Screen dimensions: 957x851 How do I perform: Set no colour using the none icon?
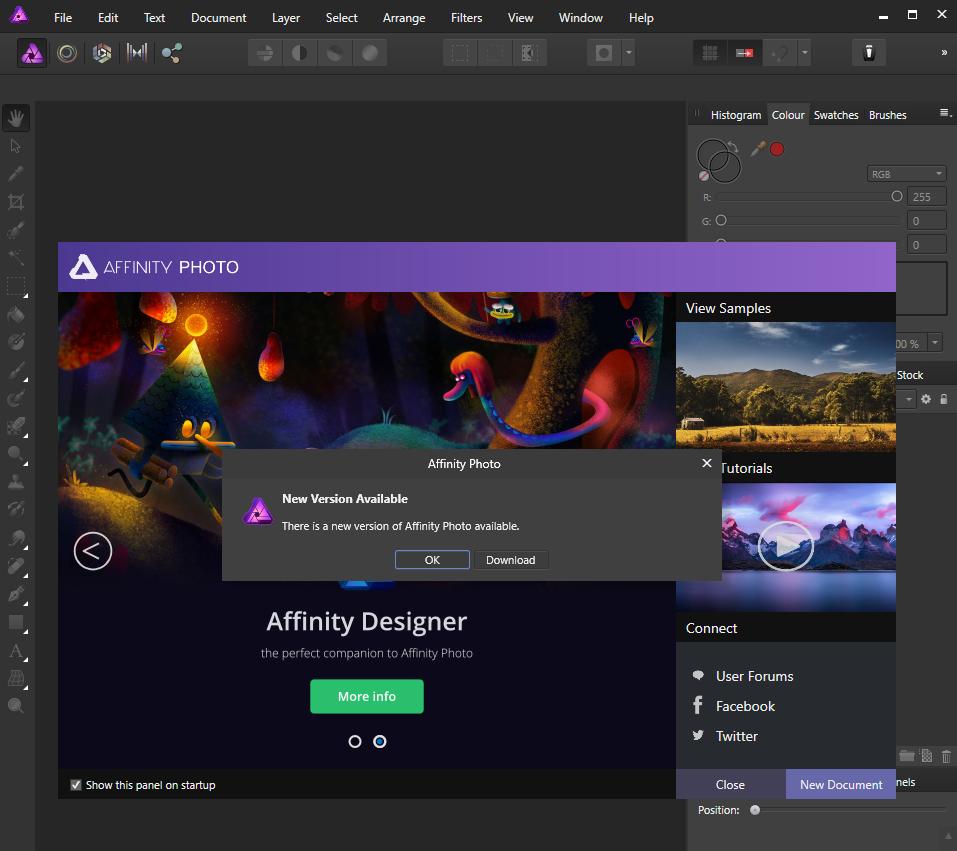click(x=704, y=176)
